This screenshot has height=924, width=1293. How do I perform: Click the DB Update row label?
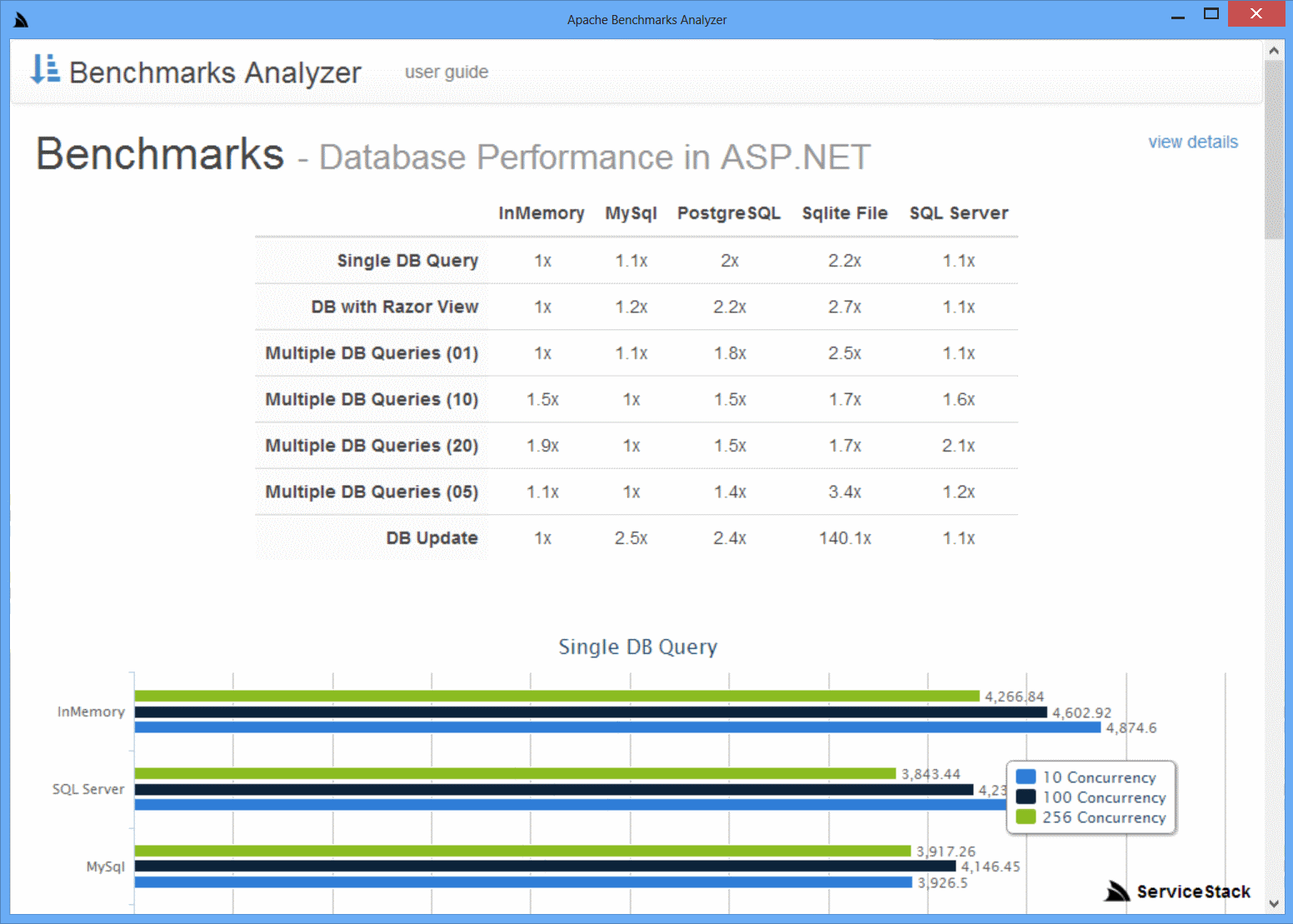[x=432, y=538]
